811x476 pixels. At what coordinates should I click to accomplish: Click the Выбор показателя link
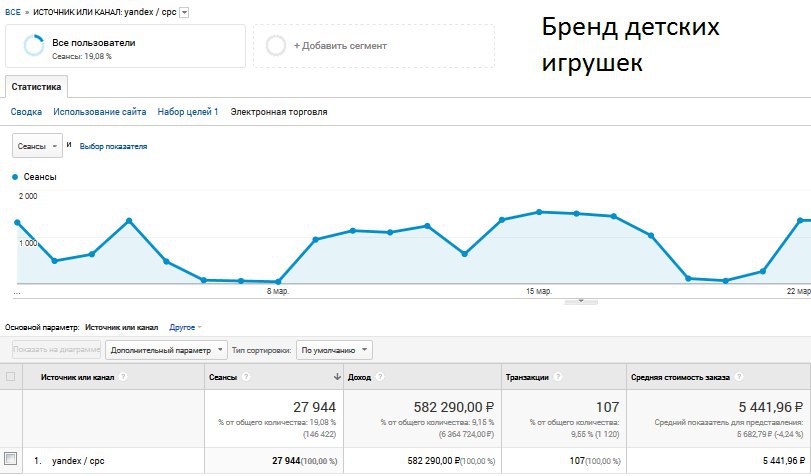point(113,146)
